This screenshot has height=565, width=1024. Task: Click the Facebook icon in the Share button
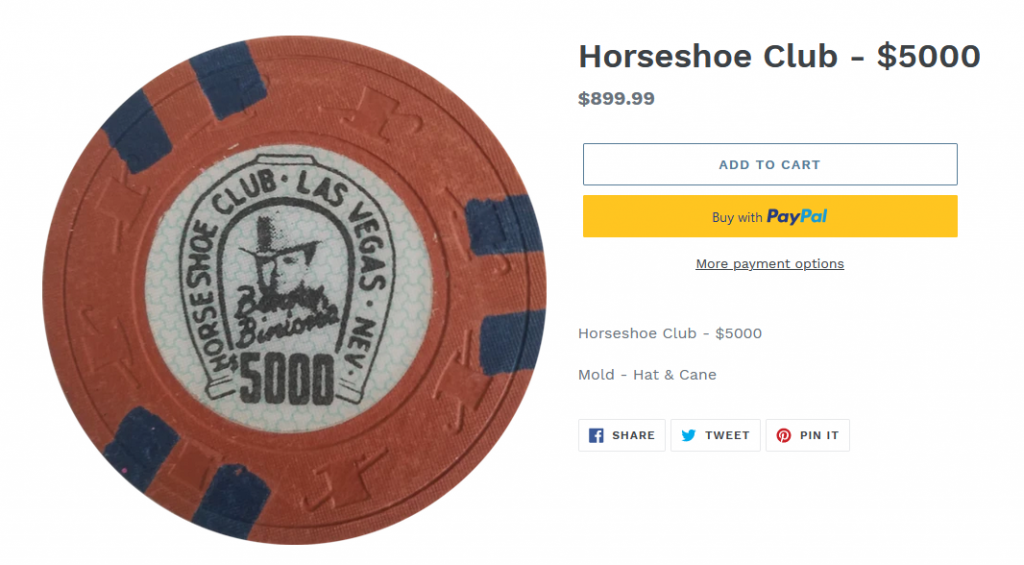tap(596, 436)
